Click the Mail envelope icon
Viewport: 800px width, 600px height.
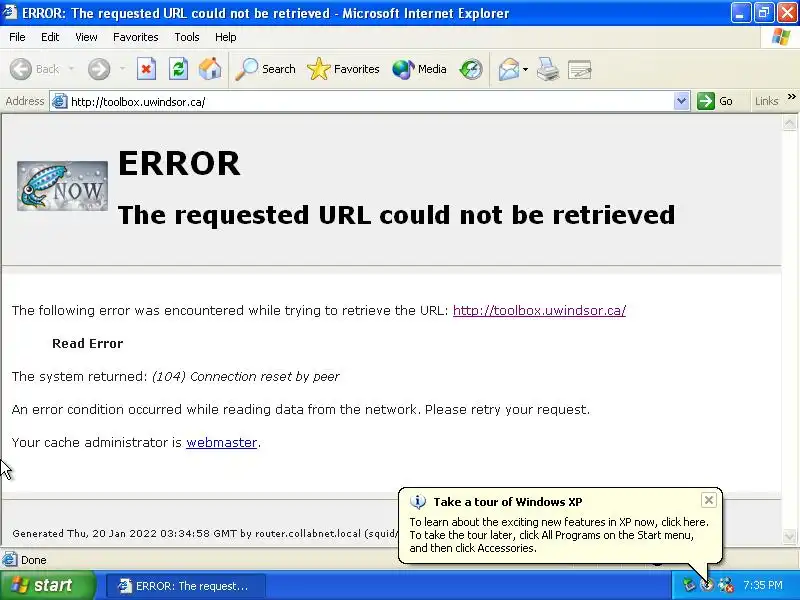tap(509, 69)
